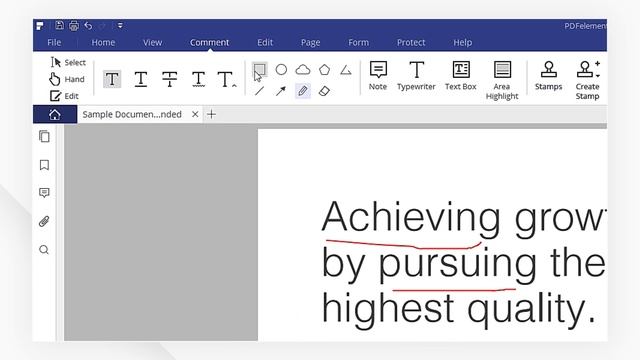This screenshot has width=640, height=360.
Task: Open the File menu
Action: [54, 42]
